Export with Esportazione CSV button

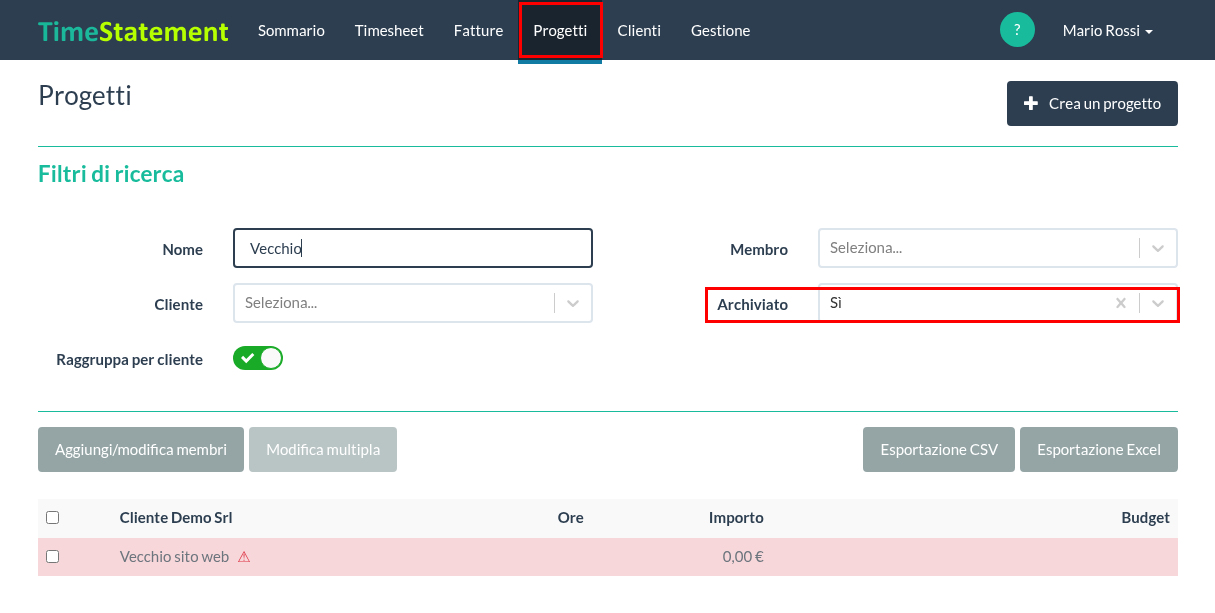(x=939, y=449)
